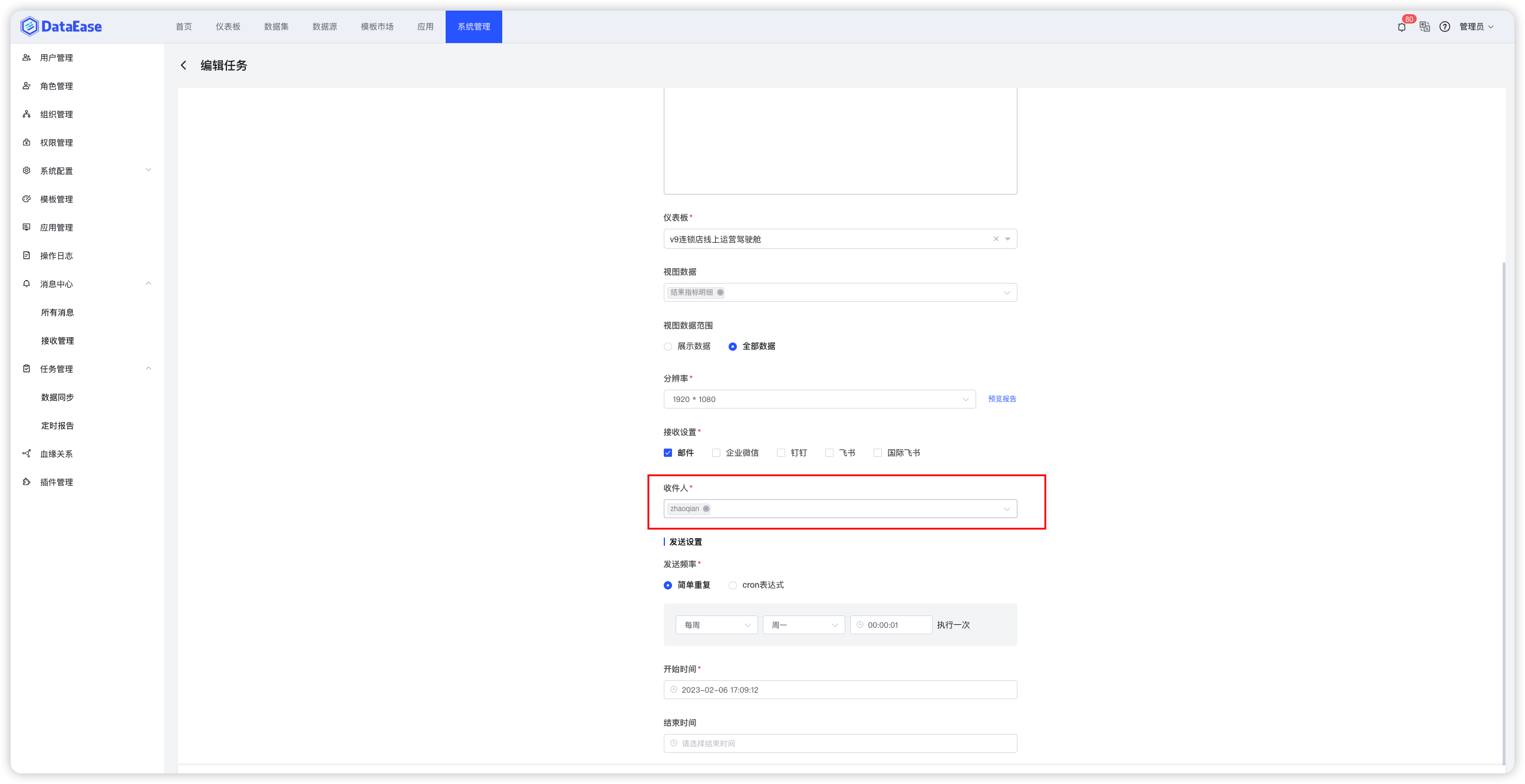Click the 开始时间 date field
Image resolution: width=1525 pixels, height=784 pixels.
pyautogui.click(x=840, y=690)
